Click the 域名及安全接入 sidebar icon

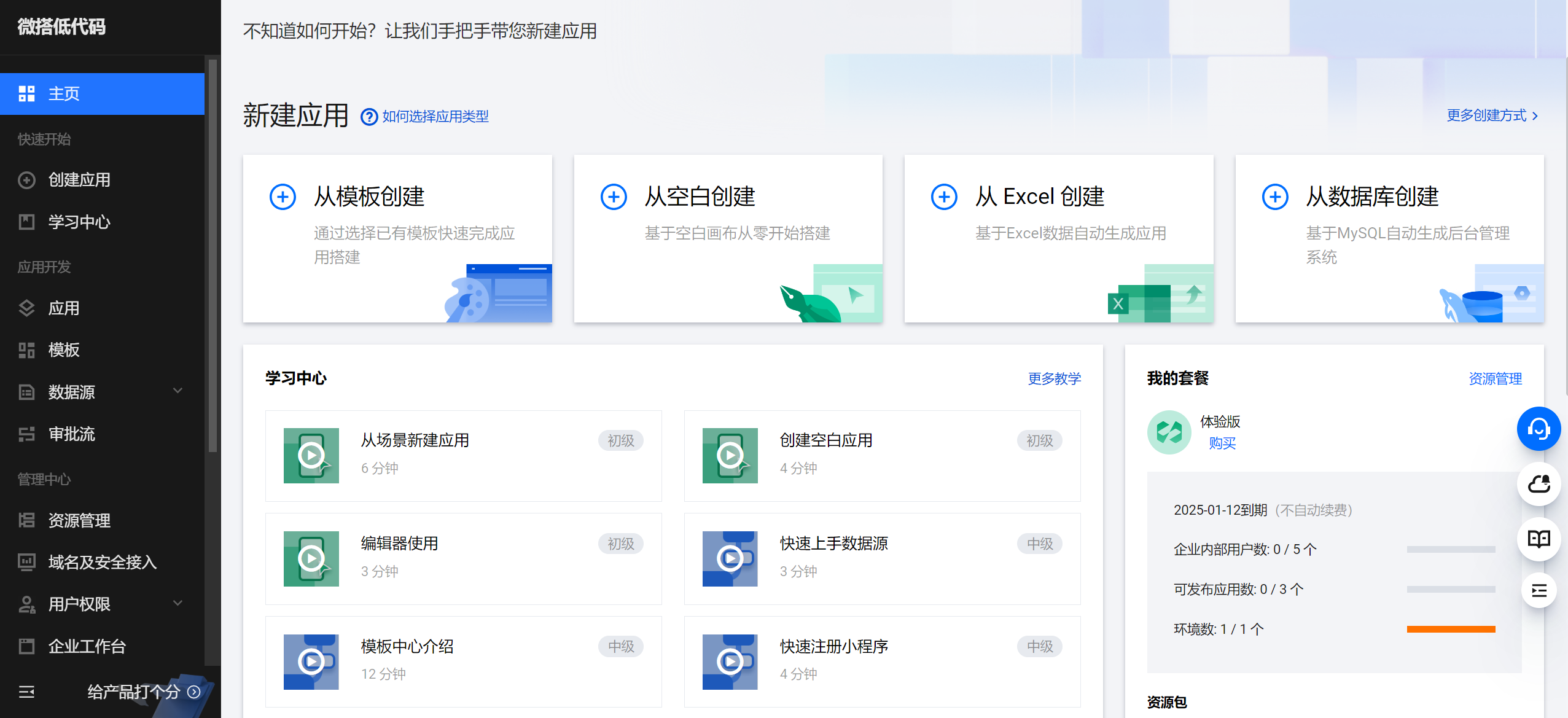[x=26, y=562]
